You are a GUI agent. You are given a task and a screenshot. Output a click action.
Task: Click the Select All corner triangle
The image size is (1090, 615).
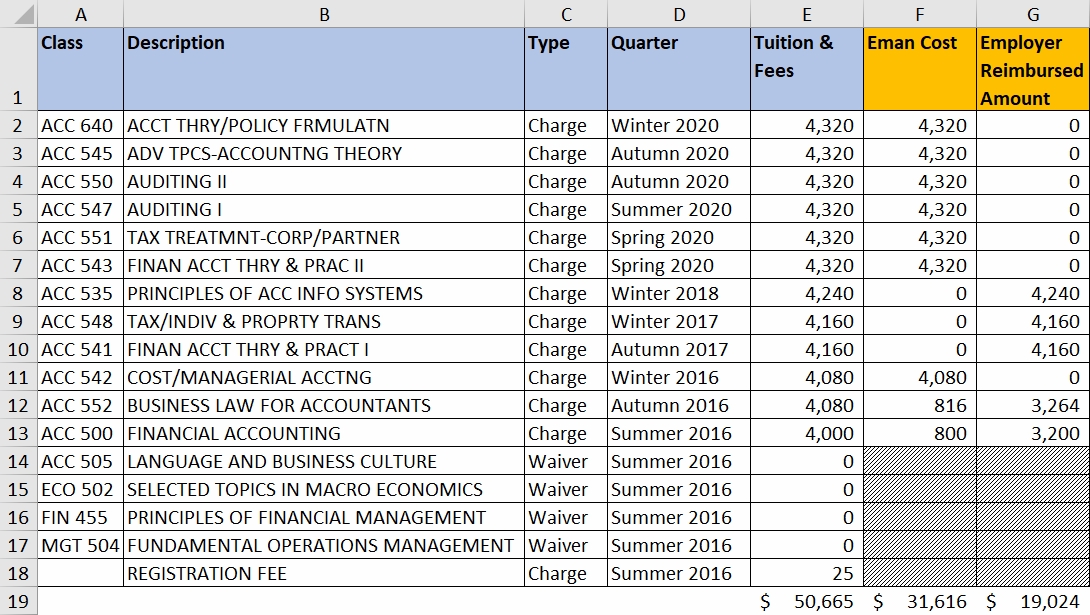tap(19, 14)
